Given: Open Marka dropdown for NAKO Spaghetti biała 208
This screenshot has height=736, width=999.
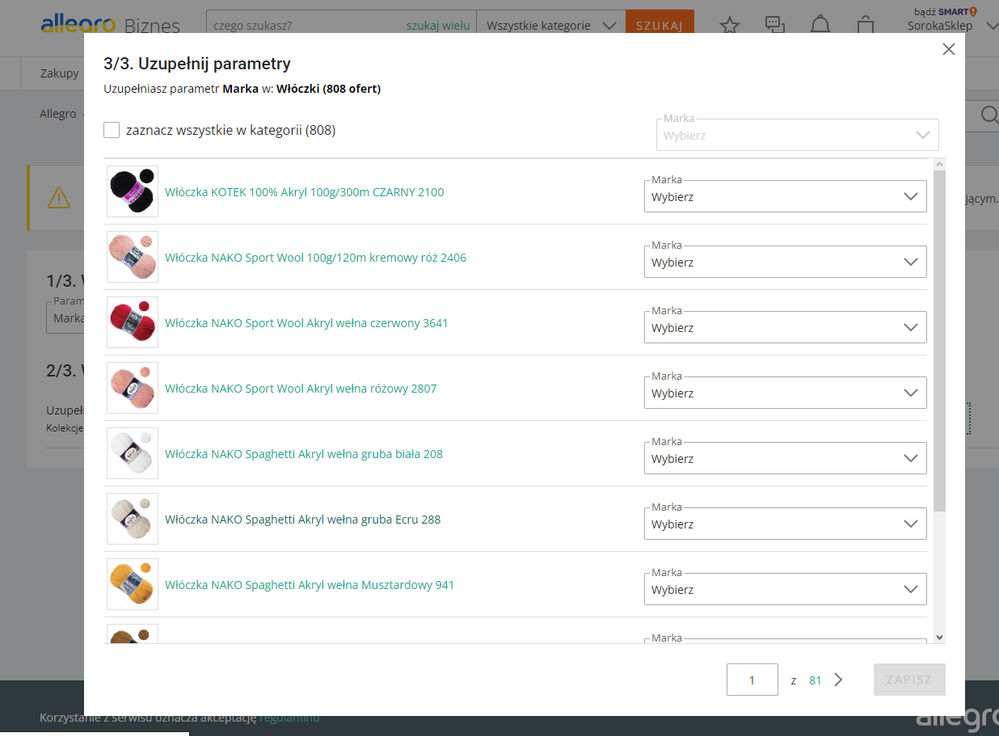Looking at the screenshot, I should [x=785, y=459].
